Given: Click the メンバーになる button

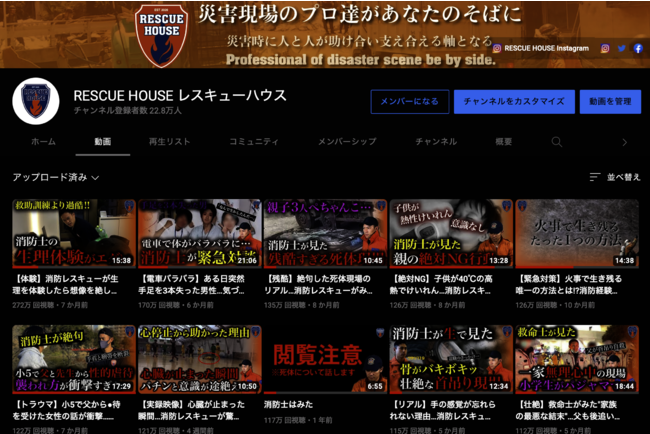Looking at the screenshot, I should click(410, 102).
